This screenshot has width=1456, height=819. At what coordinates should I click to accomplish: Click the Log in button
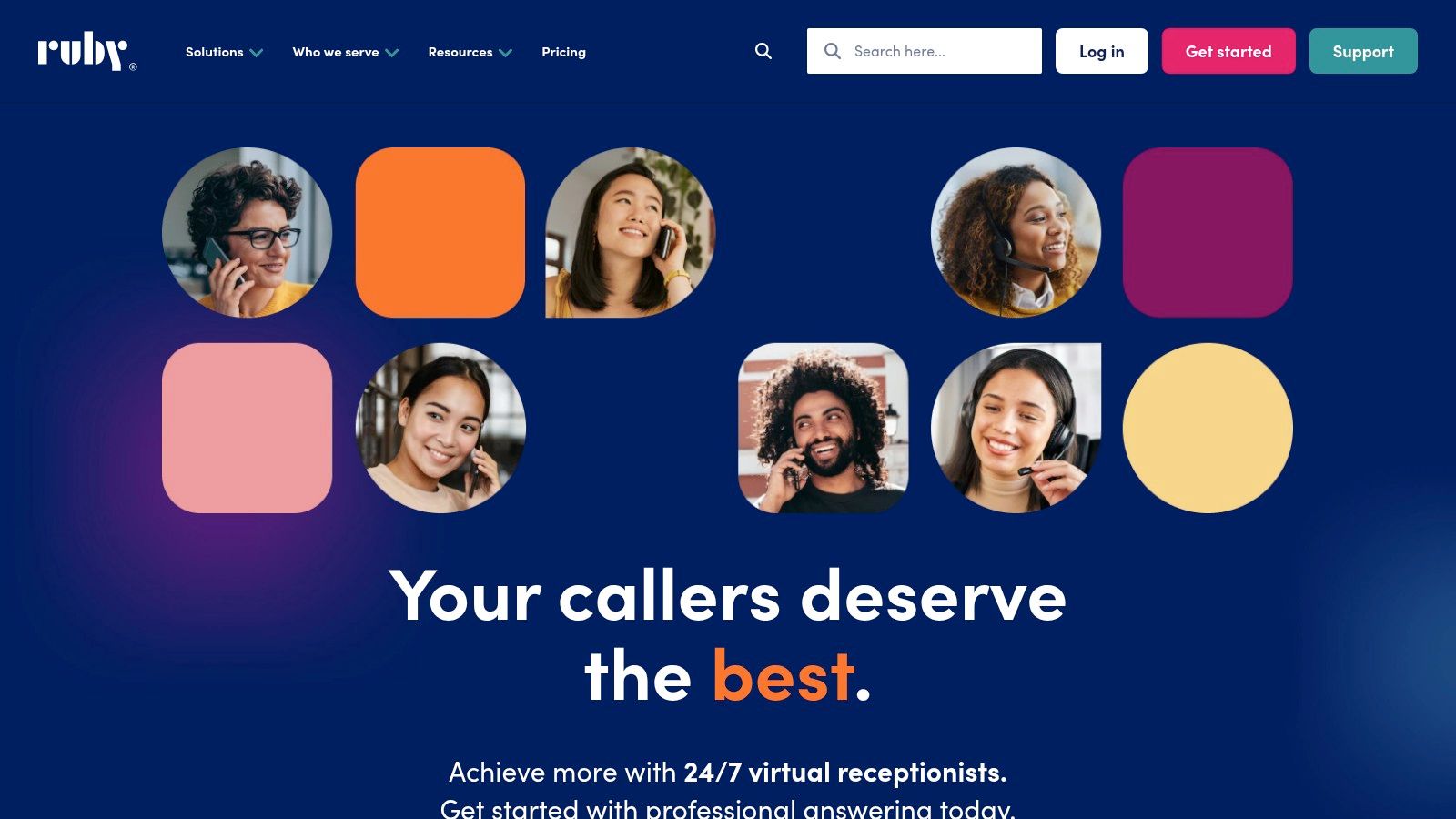coord(1101,51)
